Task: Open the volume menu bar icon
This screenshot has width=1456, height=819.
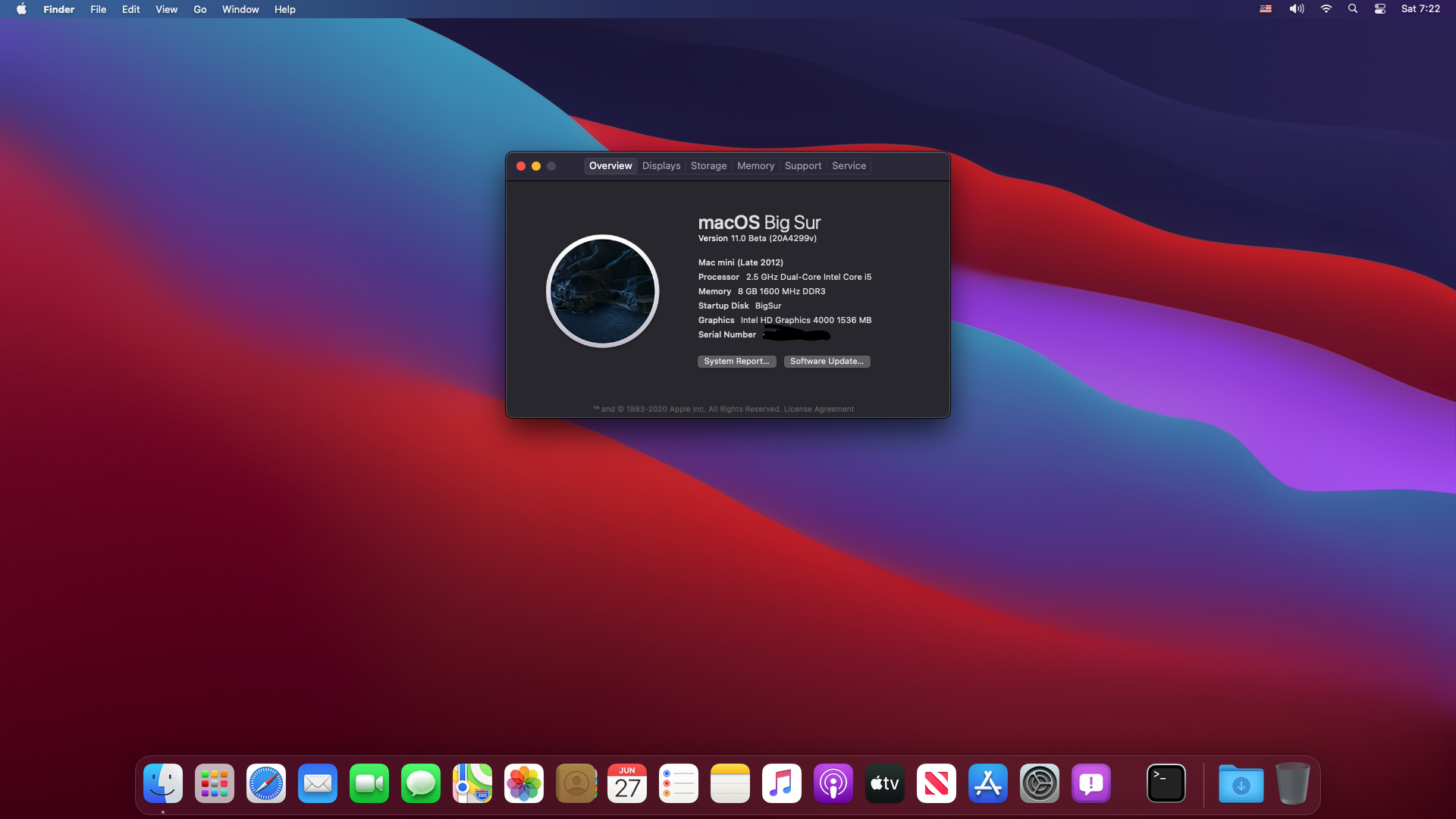Action: [1297, 9]
